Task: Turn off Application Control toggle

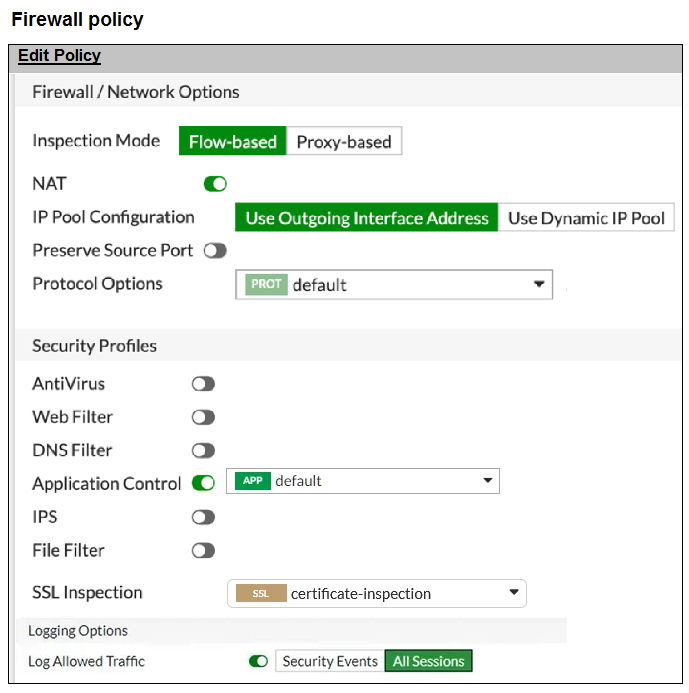Action: click(204, 484)
